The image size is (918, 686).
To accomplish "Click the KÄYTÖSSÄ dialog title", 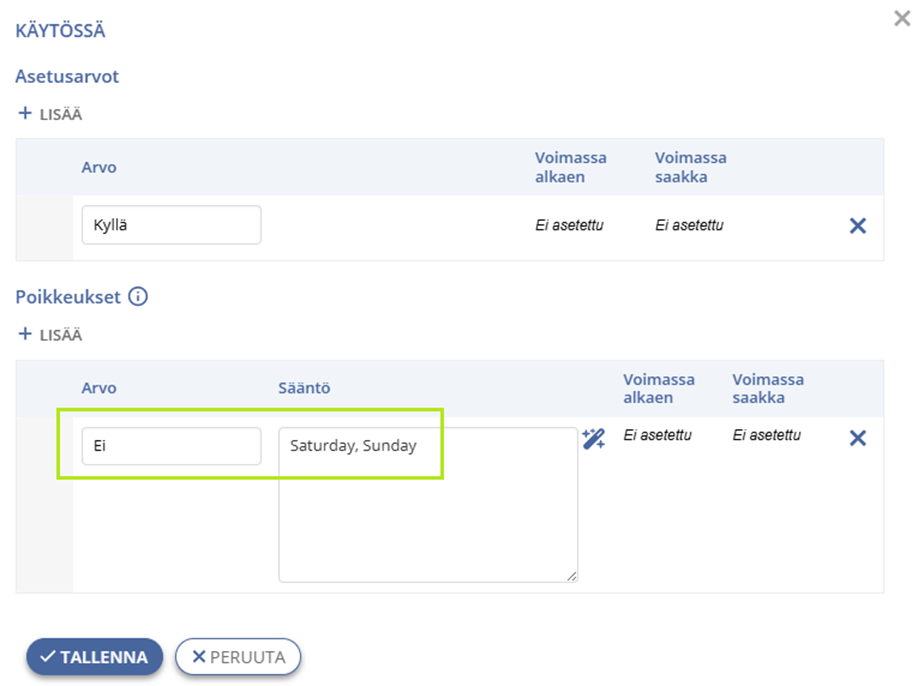I will click(60, 30).
